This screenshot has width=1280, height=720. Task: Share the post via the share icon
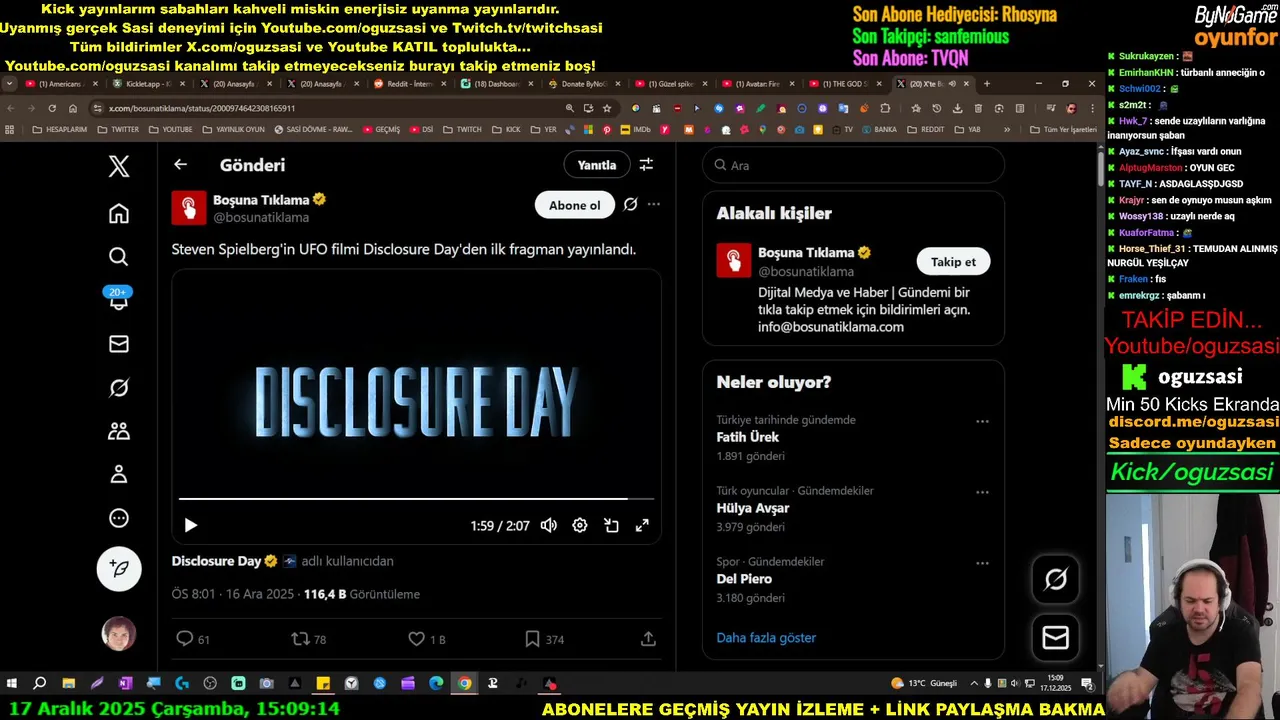pos(648,639)
